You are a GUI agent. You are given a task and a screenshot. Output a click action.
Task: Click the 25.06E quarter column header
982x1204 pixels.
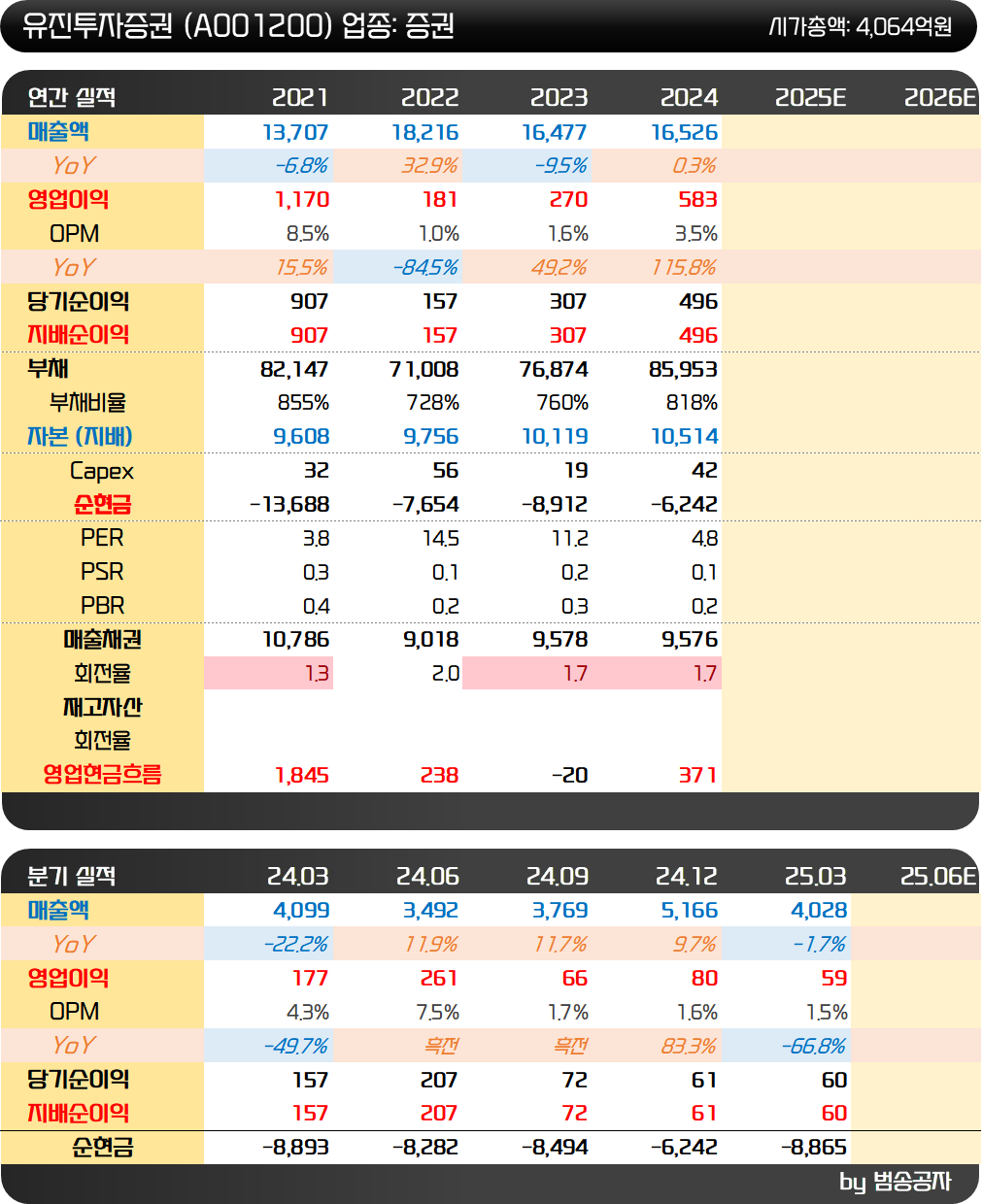(x=938, y=876)
